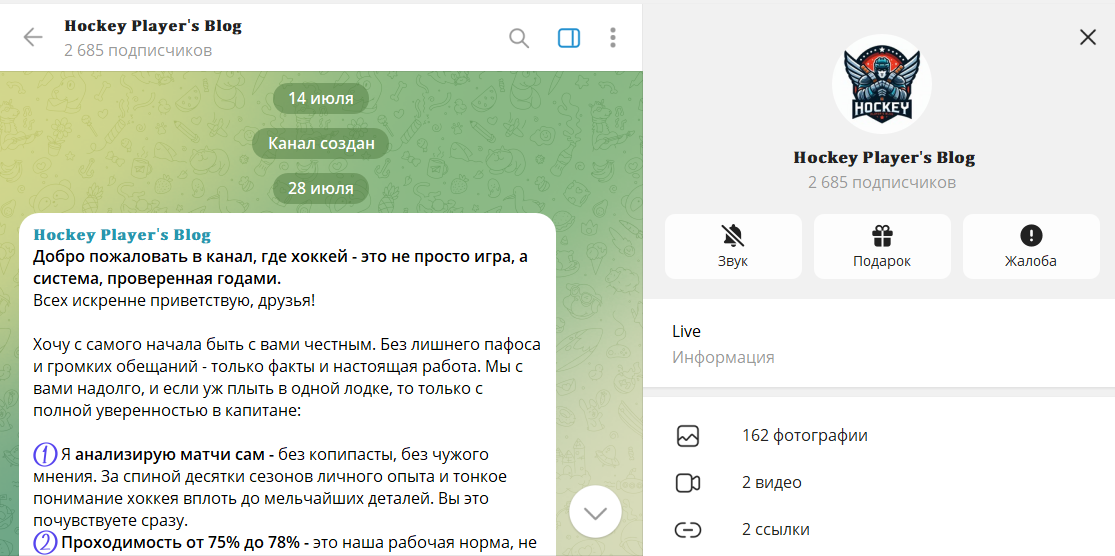Click the photos icon in media list
The height and width of the screenshot is (556, 1115).
[687, 436]
